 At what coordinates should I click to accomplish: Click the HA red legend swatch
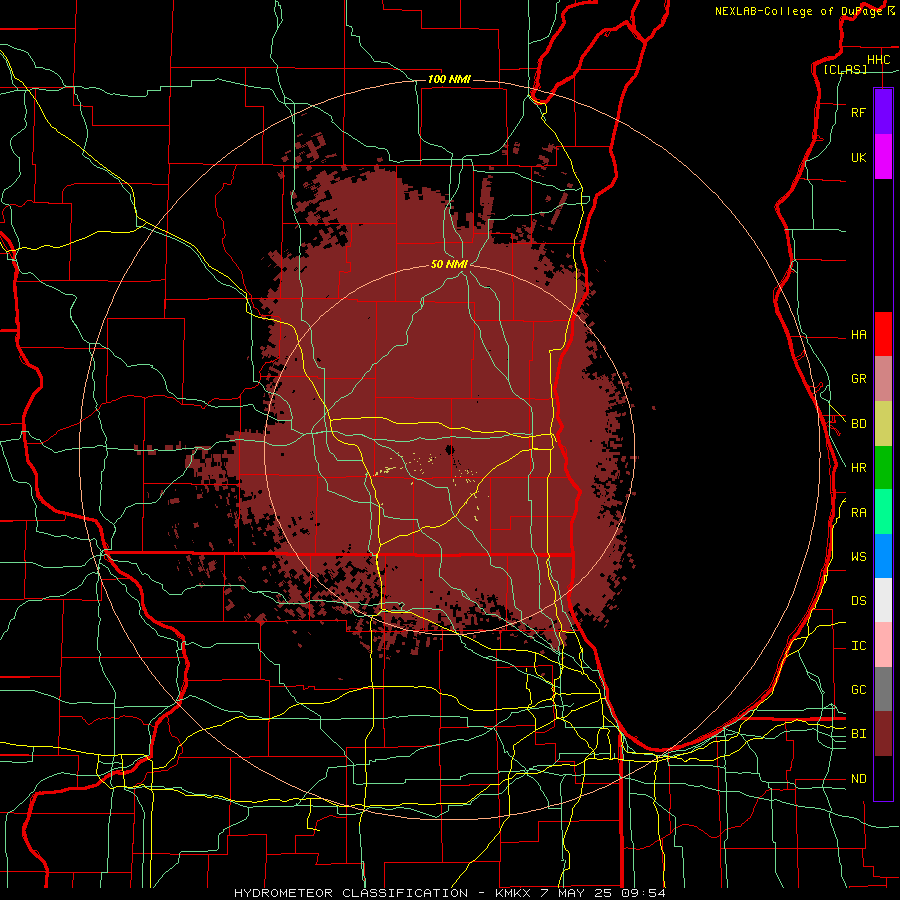pyautogui.click(x=883, y=334)
